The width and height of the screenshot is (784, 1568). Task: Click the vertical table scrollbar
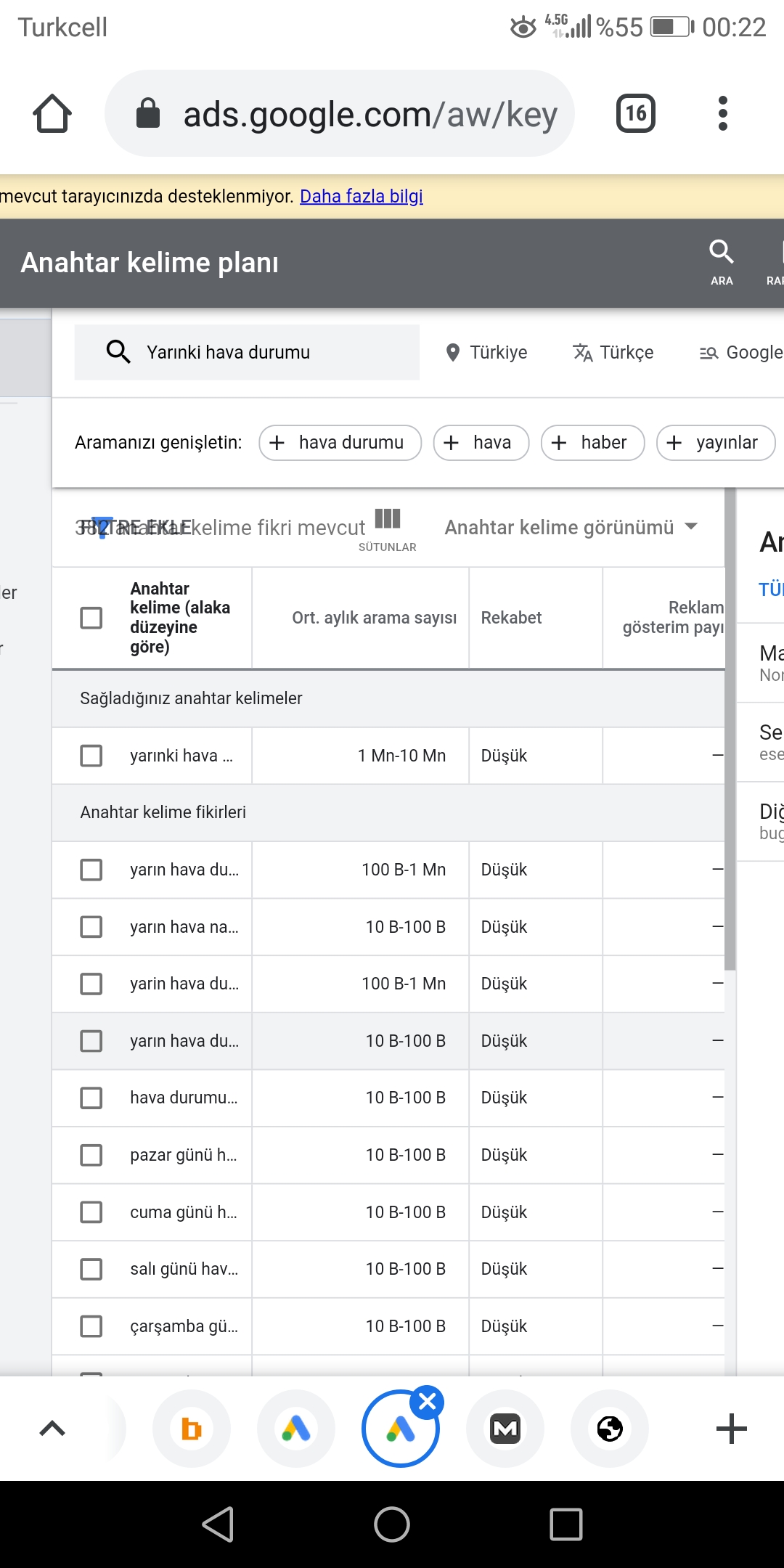[x=730, y=729]
